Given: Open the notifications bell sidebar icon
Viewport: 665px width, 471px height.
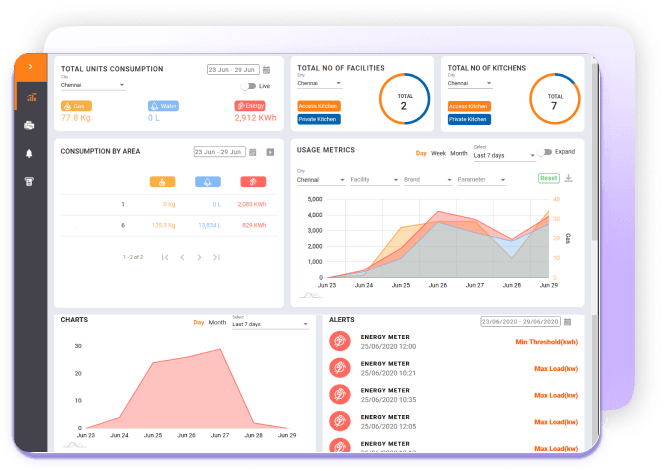Looking at the screenshot, I should (29, 153).
